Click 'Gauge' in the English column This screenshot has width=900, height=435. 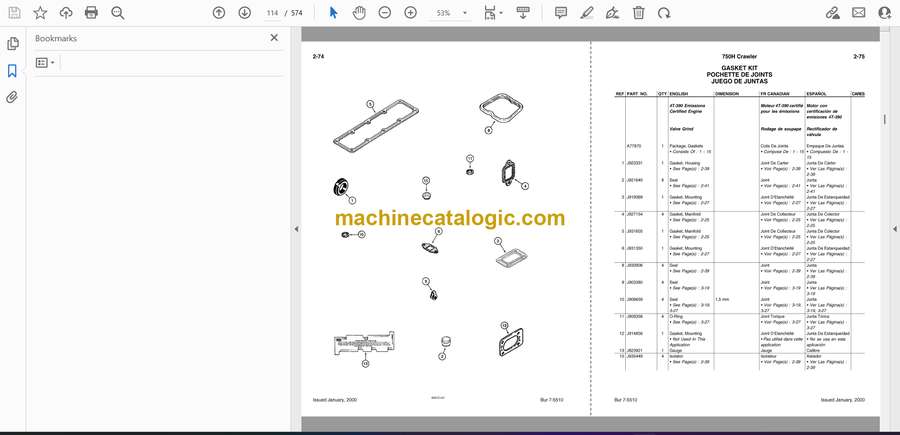tap(674, 351)
